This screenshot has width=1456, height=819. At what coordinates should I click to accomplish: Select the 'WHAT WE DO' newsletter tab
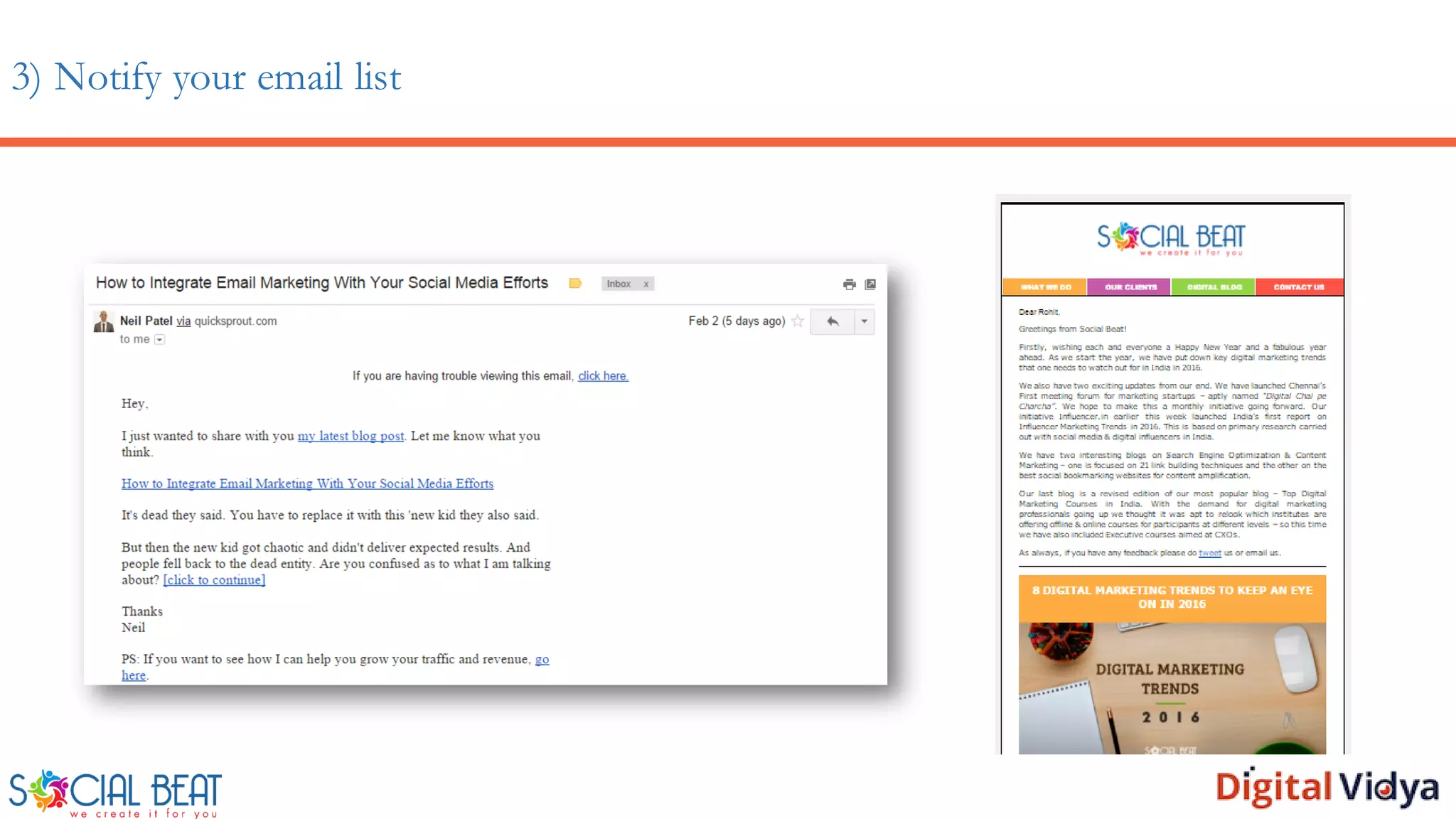click(1045, 287)
